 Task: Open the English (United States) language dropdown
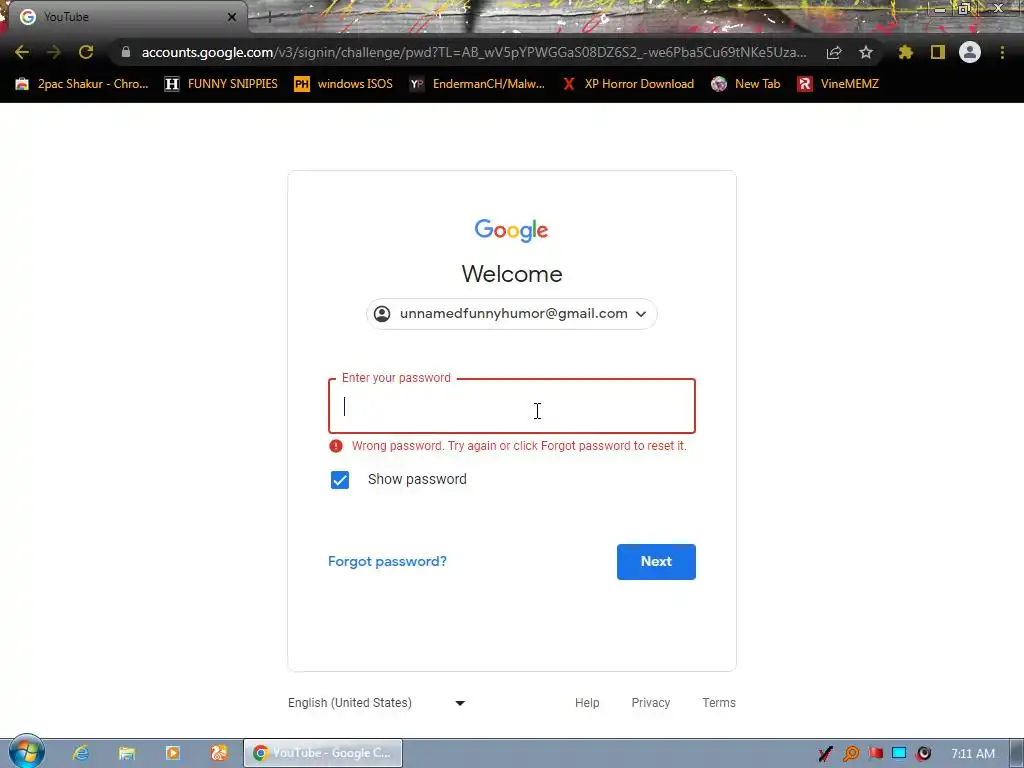(x=377, y=703)
